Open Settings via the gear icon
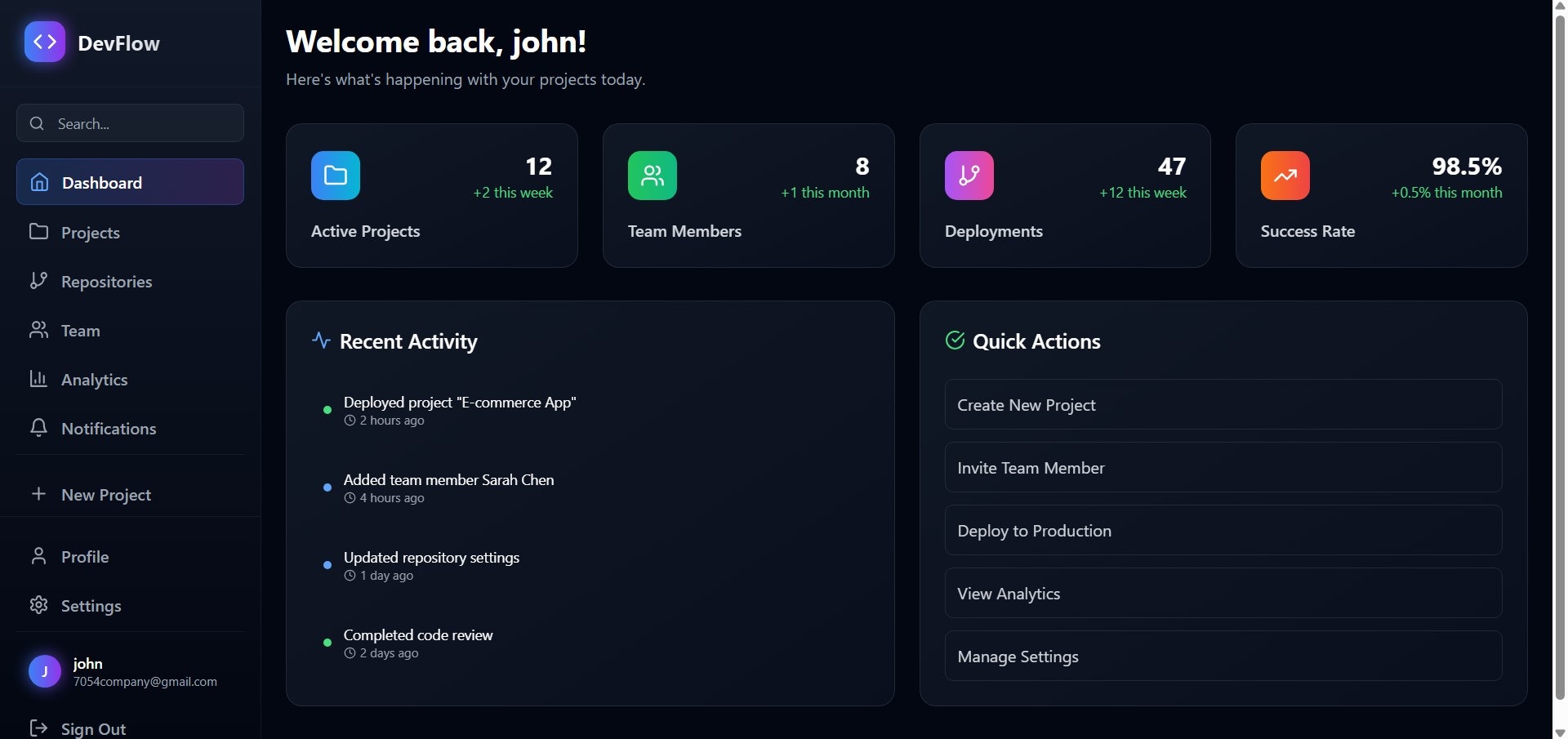Viewport: 1568px width, 739px height. point(38,605)
